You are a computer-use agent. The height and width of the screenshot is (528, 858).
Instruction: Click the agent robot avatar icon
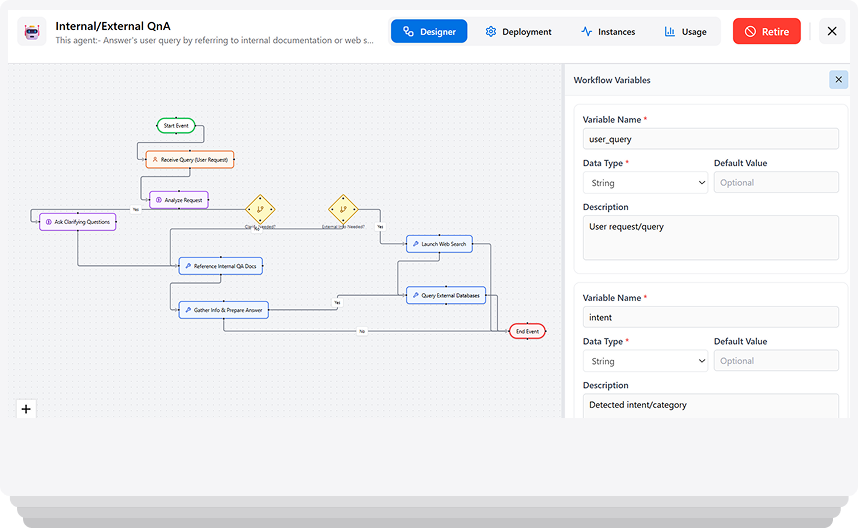32,32
